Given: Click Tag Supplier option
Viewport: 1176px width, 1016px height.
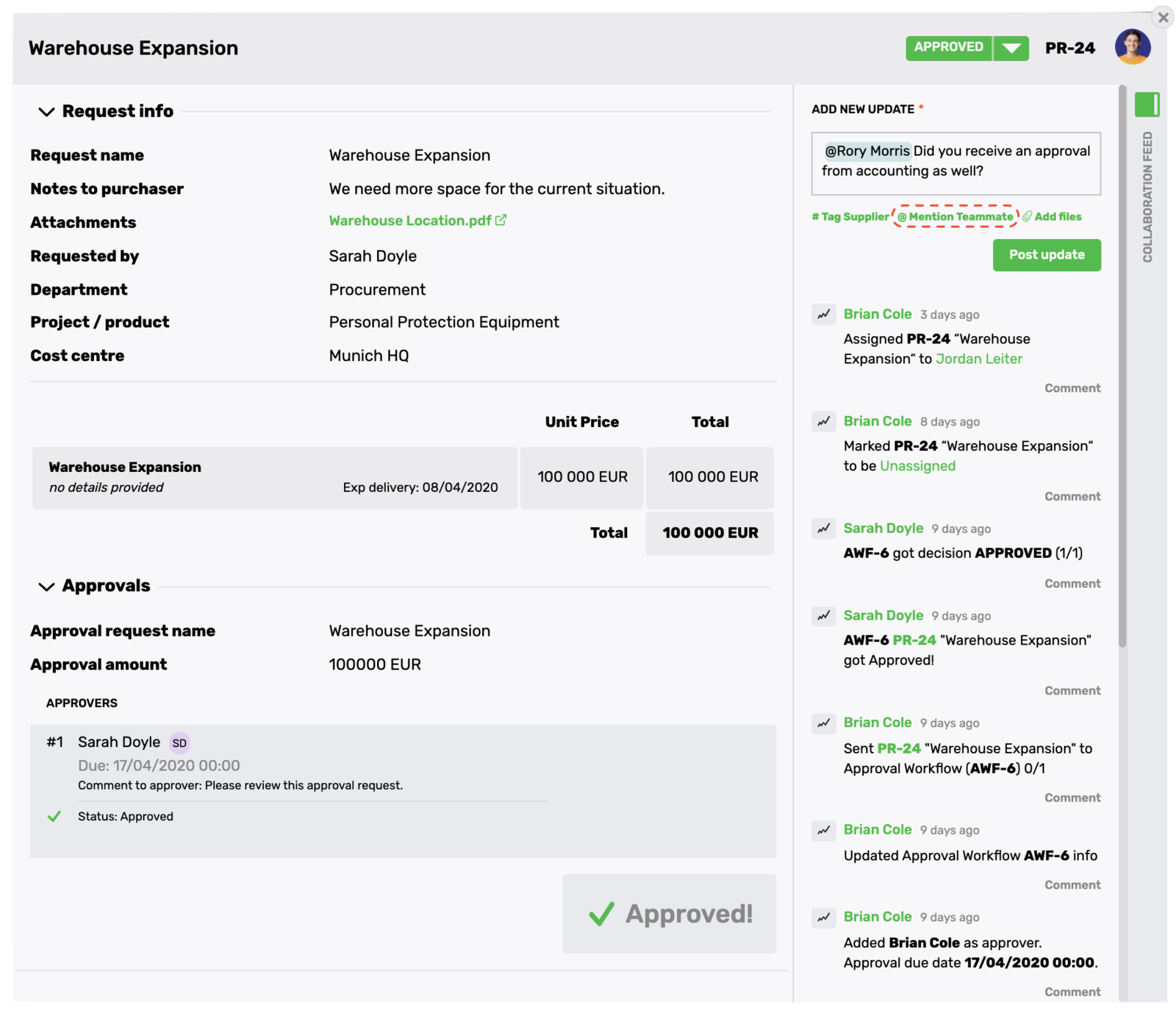Looking at the screenshot, I should click(x=850, y=217).
